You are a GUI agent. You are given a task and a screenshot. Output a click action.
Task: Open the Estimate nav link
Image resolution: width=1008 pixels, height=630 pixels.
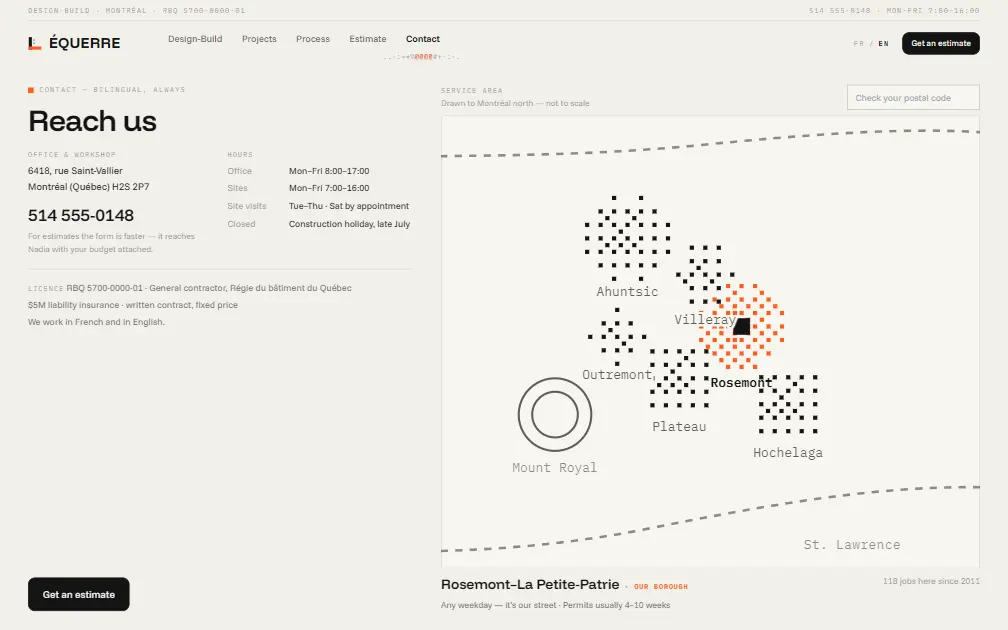368,39
